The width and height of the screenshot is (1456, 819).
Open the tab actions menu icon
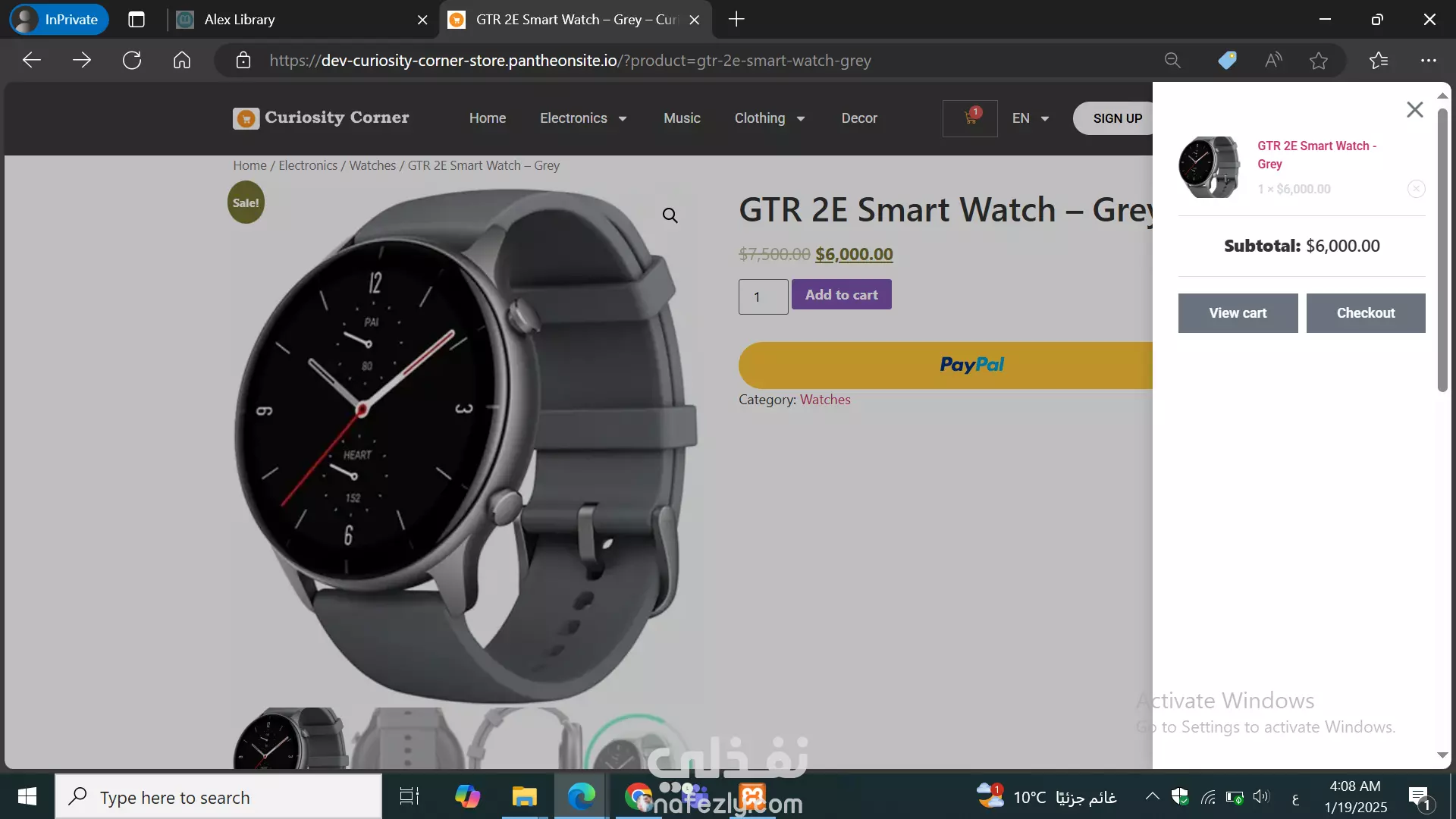pos(136,20)
